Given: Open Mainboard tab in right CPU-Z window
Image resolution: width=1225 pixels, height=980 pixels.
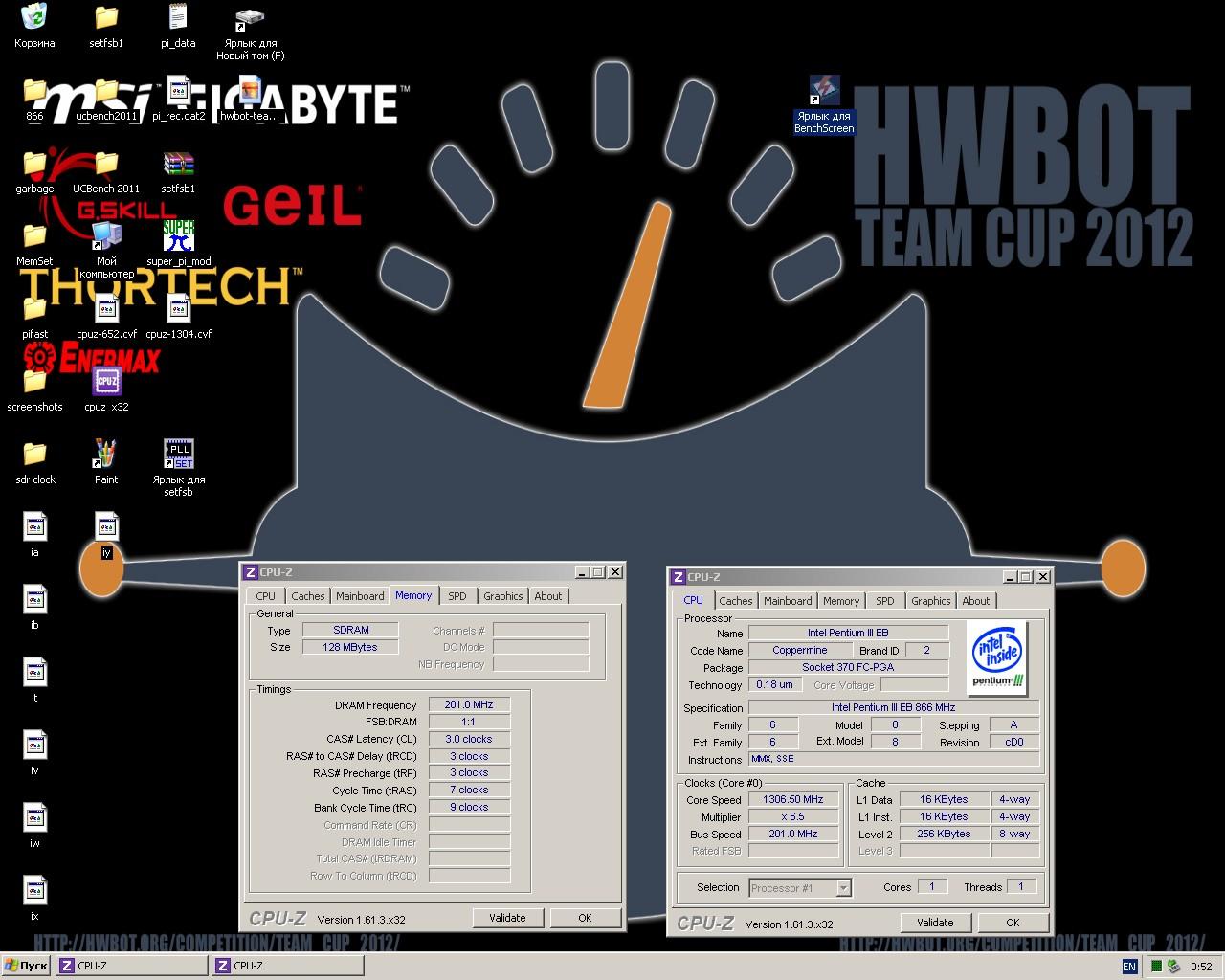Looking at the screenshot, I should pos(788,601).
